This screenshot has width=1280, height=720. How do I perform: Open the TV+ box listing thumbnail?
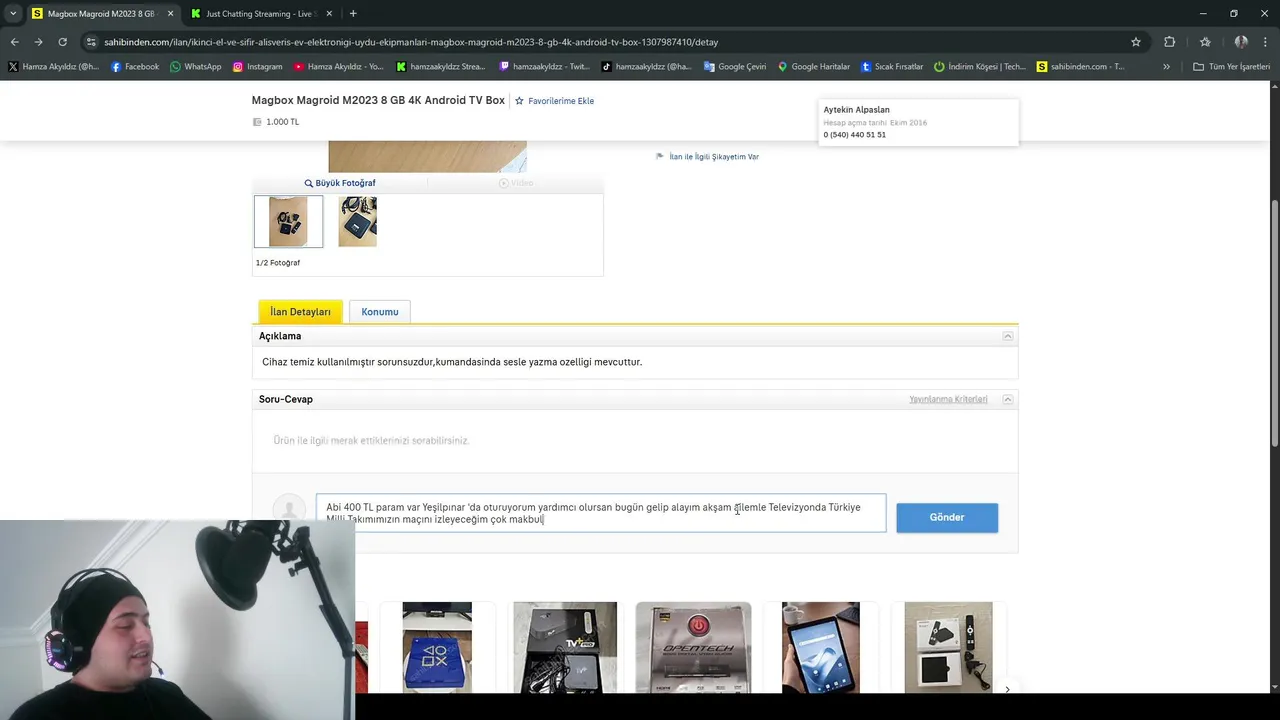(x=565, y=647)
